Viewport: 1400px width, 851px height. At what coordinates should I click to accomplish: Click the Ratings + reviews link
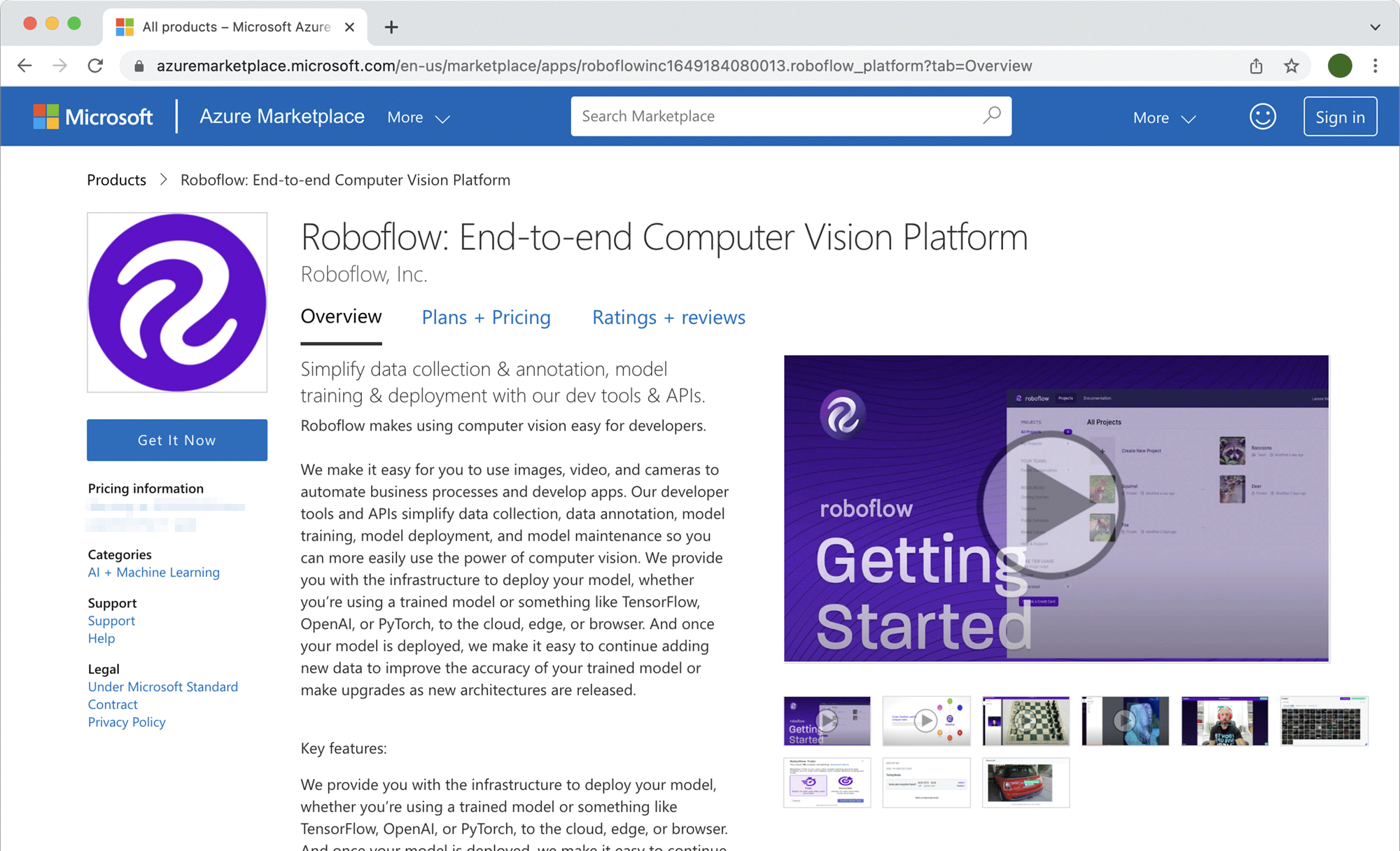[x=668, y=317]
